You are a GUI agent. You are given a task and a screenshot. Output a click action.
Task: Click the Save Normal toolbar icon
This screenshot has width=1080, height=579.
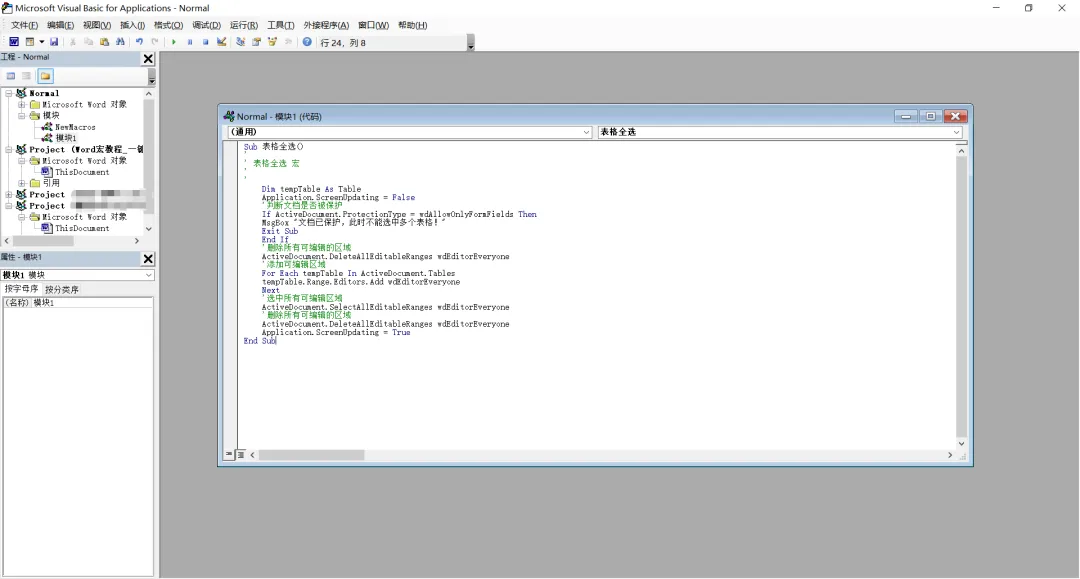click(x=54, y=42)
